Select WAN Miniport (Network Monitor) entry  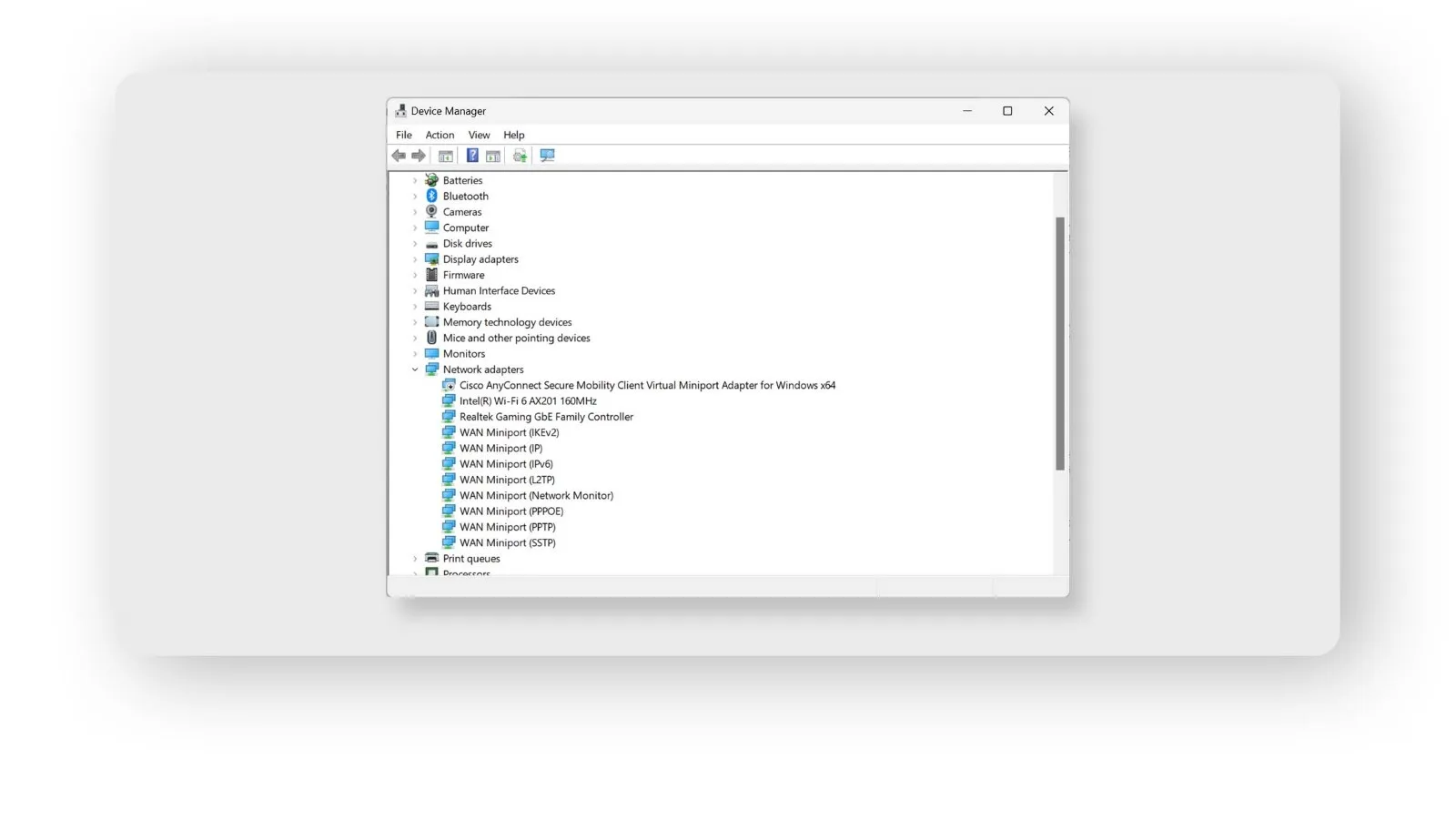point(536,496)
